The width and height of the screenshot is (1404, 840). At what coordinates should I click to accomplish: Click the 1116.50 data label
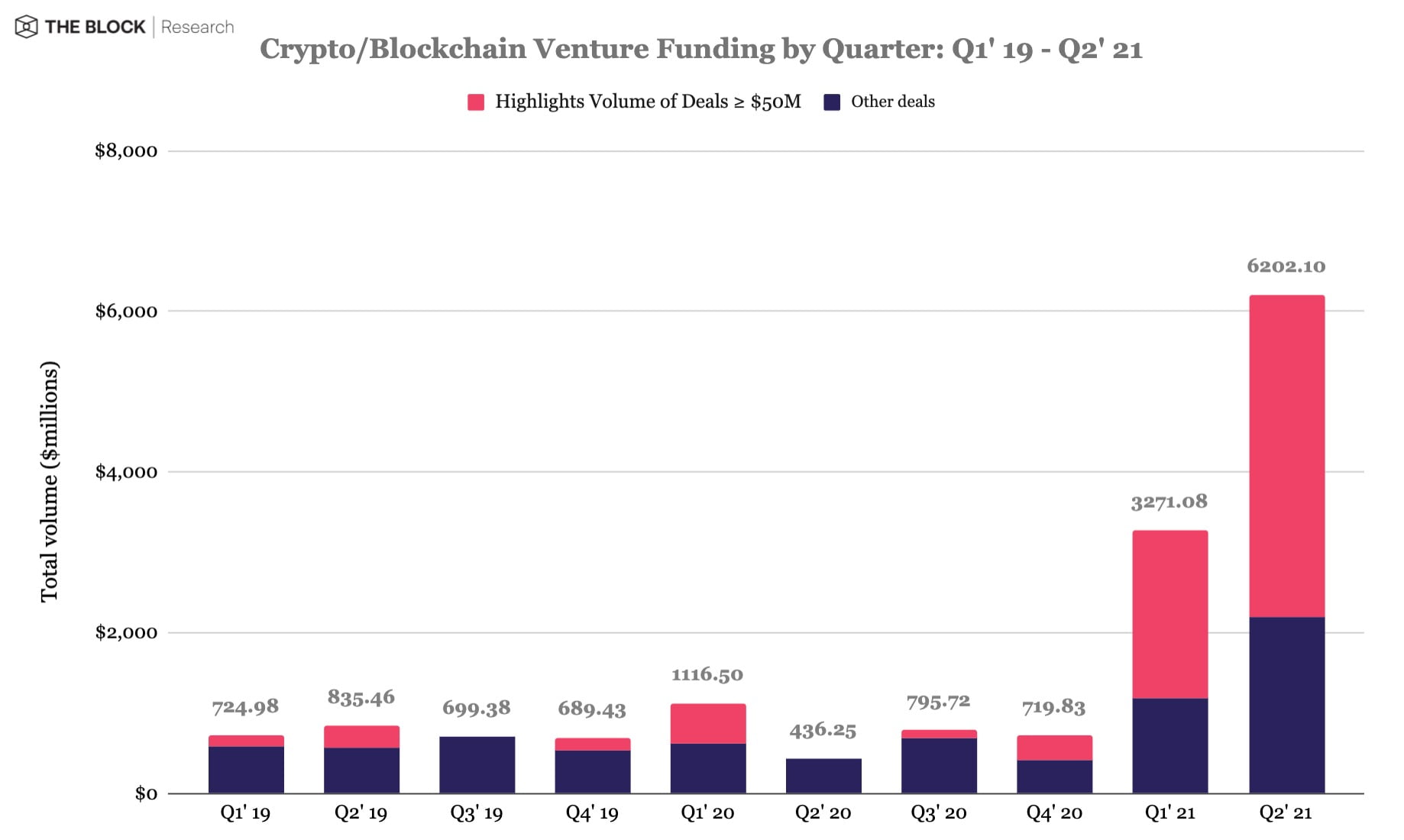707,674
